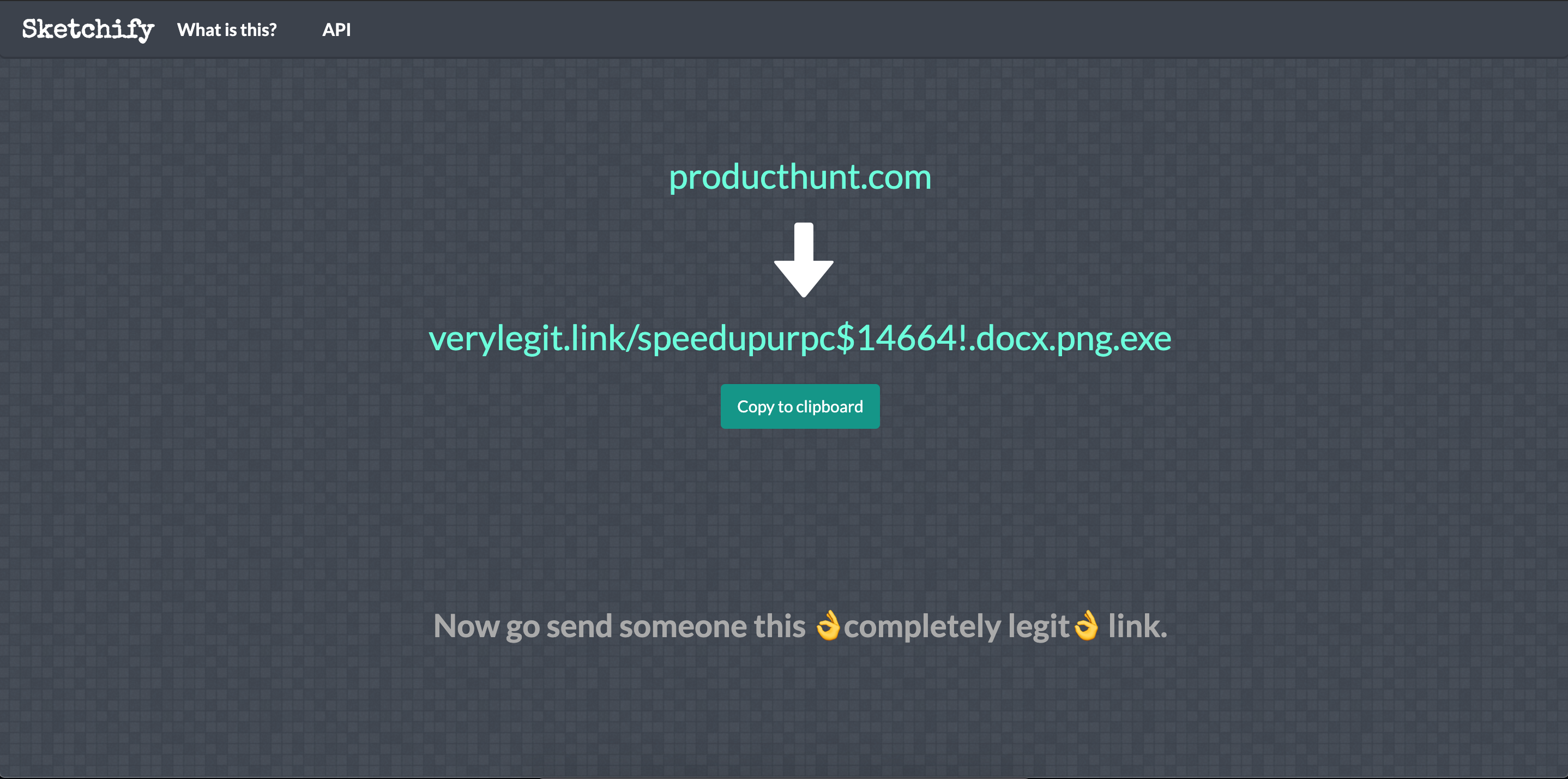Open the Sketchify logo home link
Image resolution: width=1568 pixels, height=779 pixels.
pos(88,29)
